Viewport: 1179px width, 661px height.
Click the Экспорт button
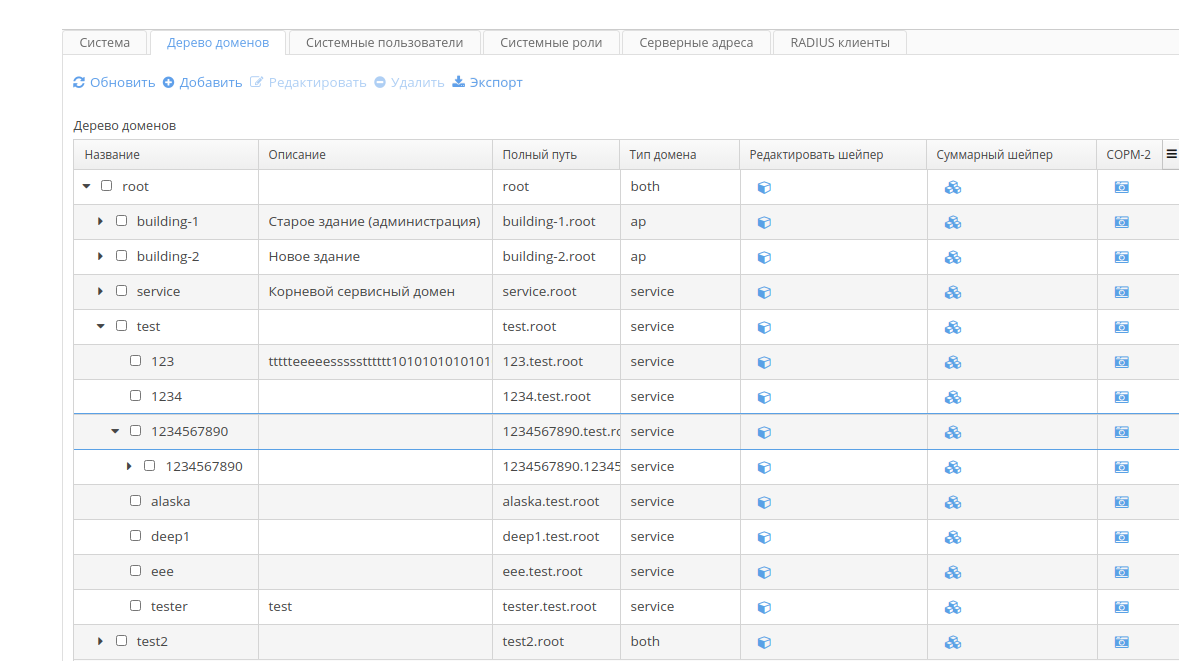coord(487,82)
